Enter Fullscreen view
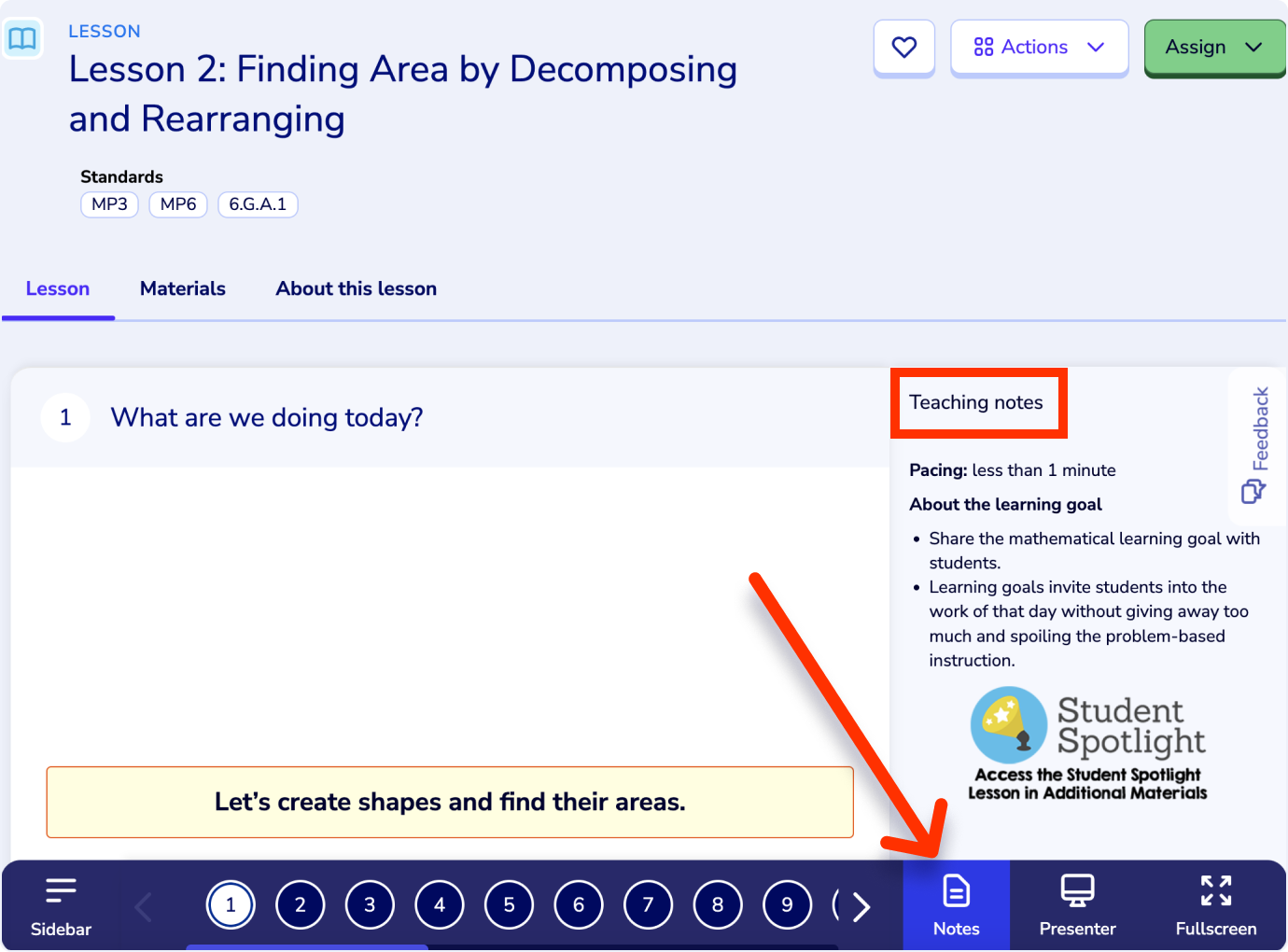Viewport: 1288px width, 952px height. click(x=1215, y=905)
